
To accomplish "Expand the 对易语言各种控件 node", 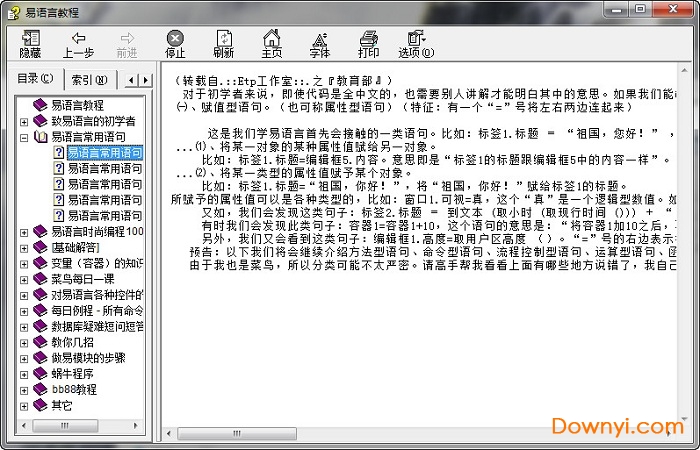I will (x=24, y=296).
